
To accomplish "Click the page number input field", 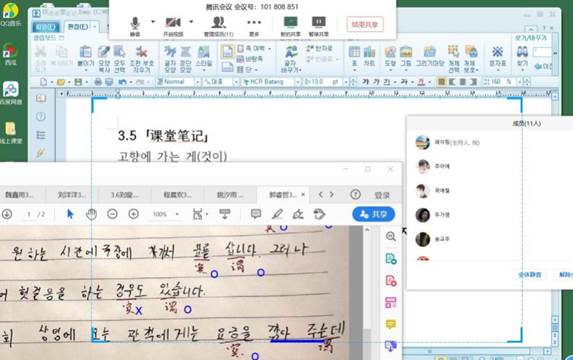I will point(29,214).
